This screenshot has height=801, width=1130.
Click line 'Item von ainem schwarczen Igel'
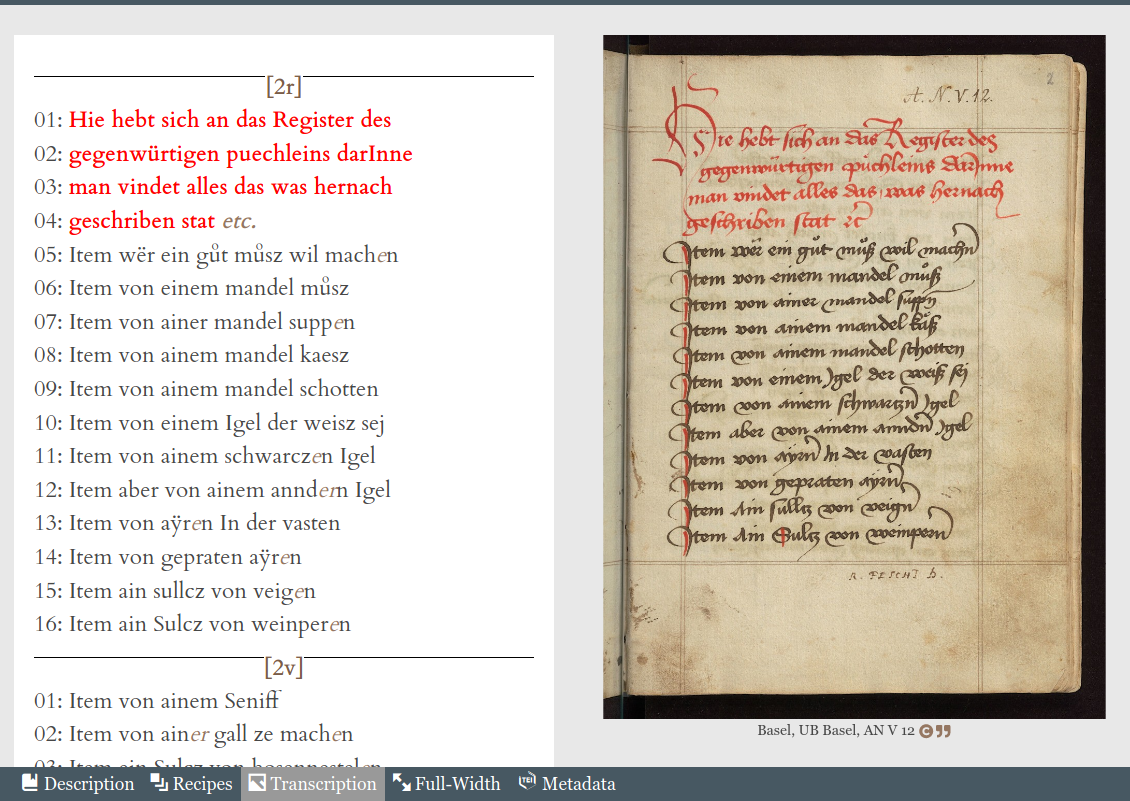pos(222,456)
